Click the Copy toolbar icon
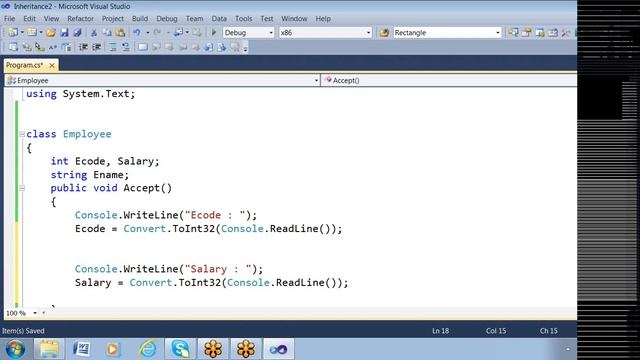 [107, 33]
